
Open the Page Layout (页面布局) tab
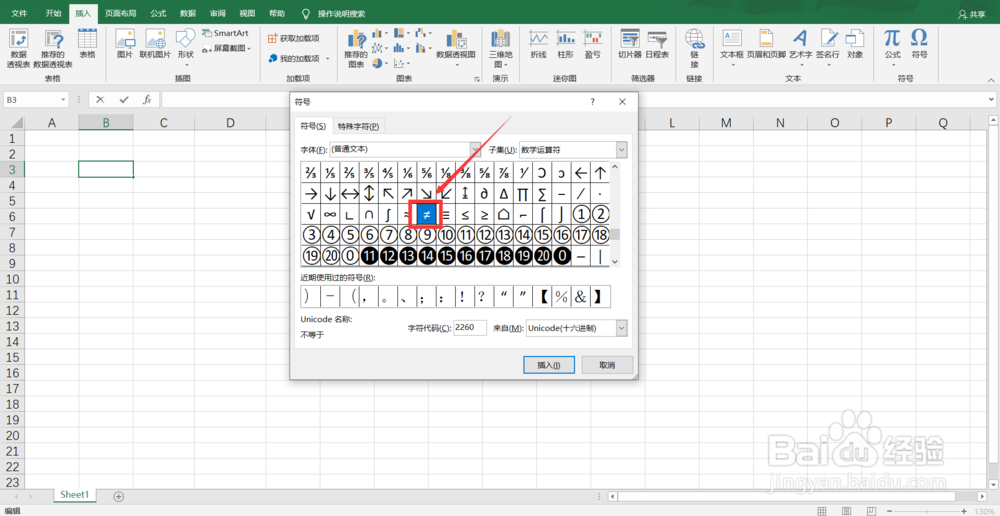121,13
